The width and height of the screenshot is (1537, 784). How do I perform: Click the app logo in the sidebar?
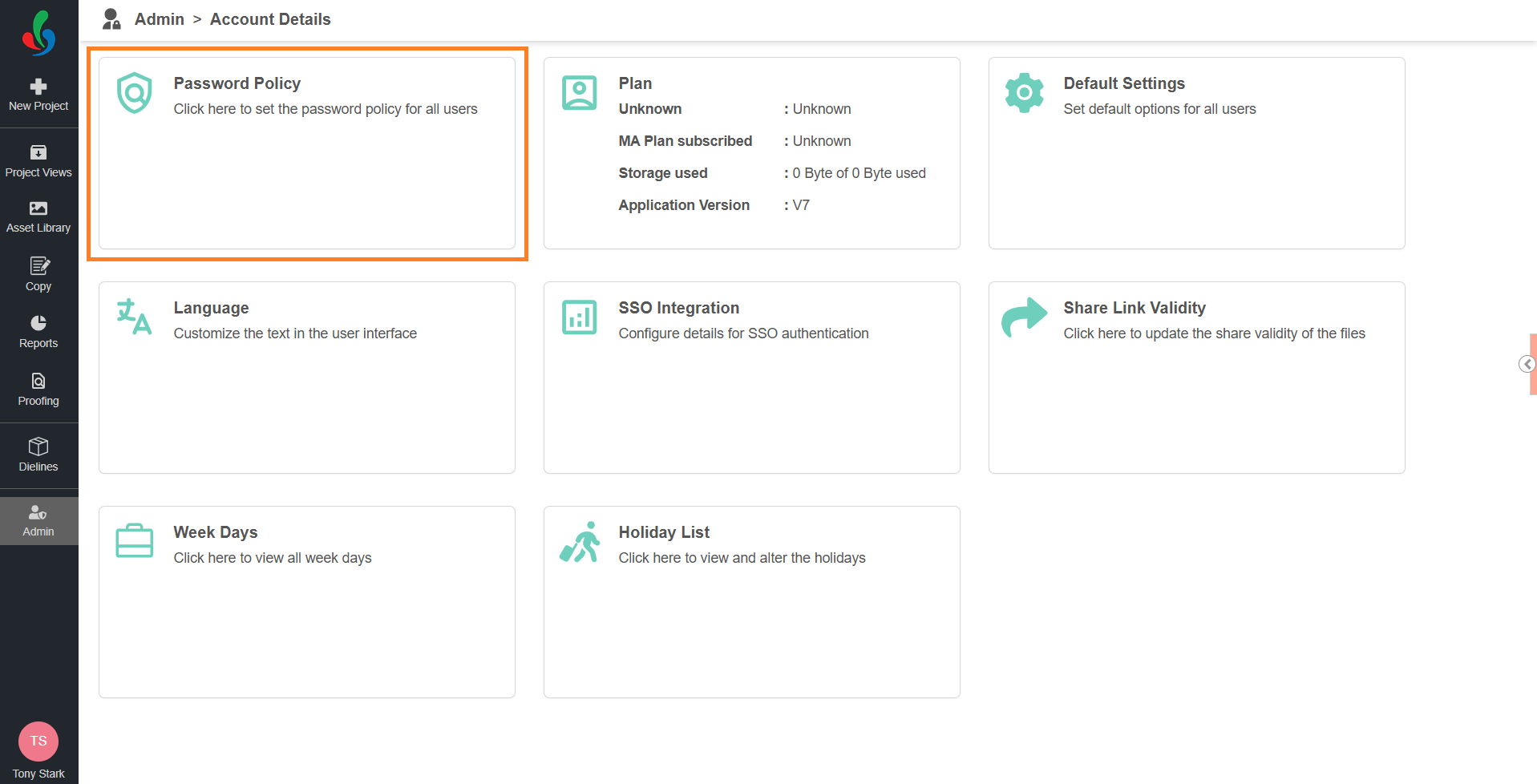click(x=38, y=34)
